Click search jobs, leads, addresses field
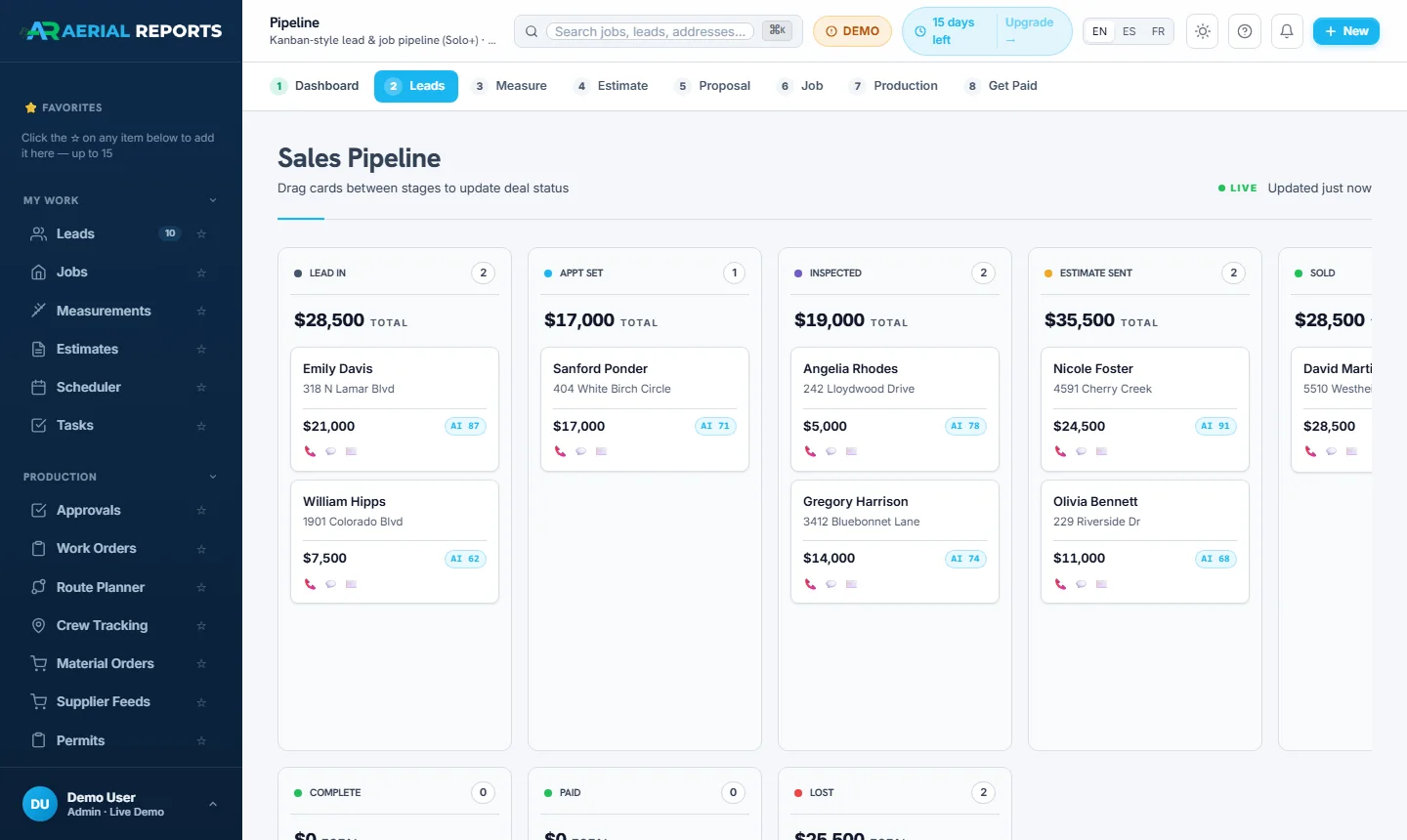This screenshot has height=840, width=1407. [650, 31]
